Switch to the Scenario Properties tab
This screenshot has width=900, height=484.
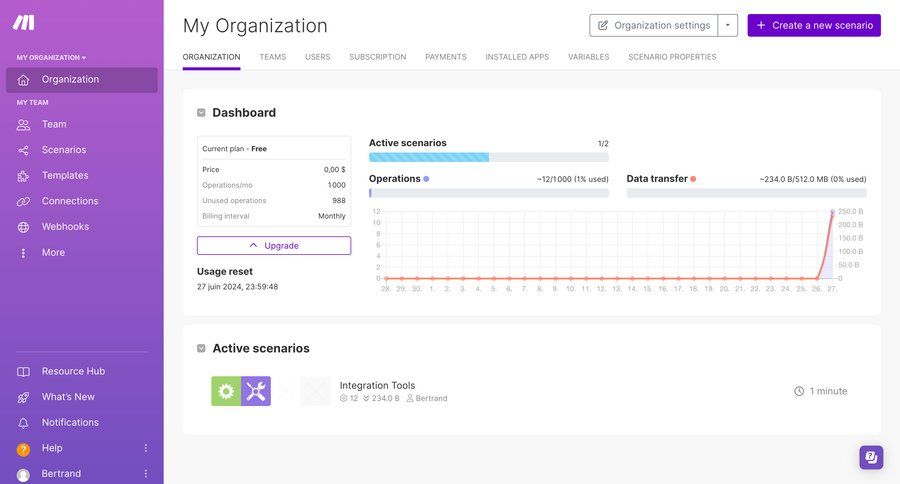(x=672, y=57)
